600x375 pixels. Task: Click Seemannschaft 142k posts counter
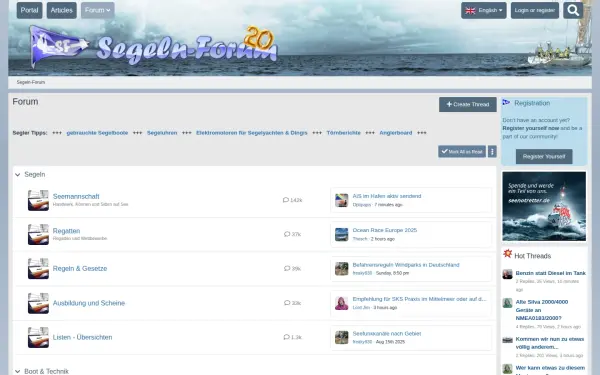point(292,200)
